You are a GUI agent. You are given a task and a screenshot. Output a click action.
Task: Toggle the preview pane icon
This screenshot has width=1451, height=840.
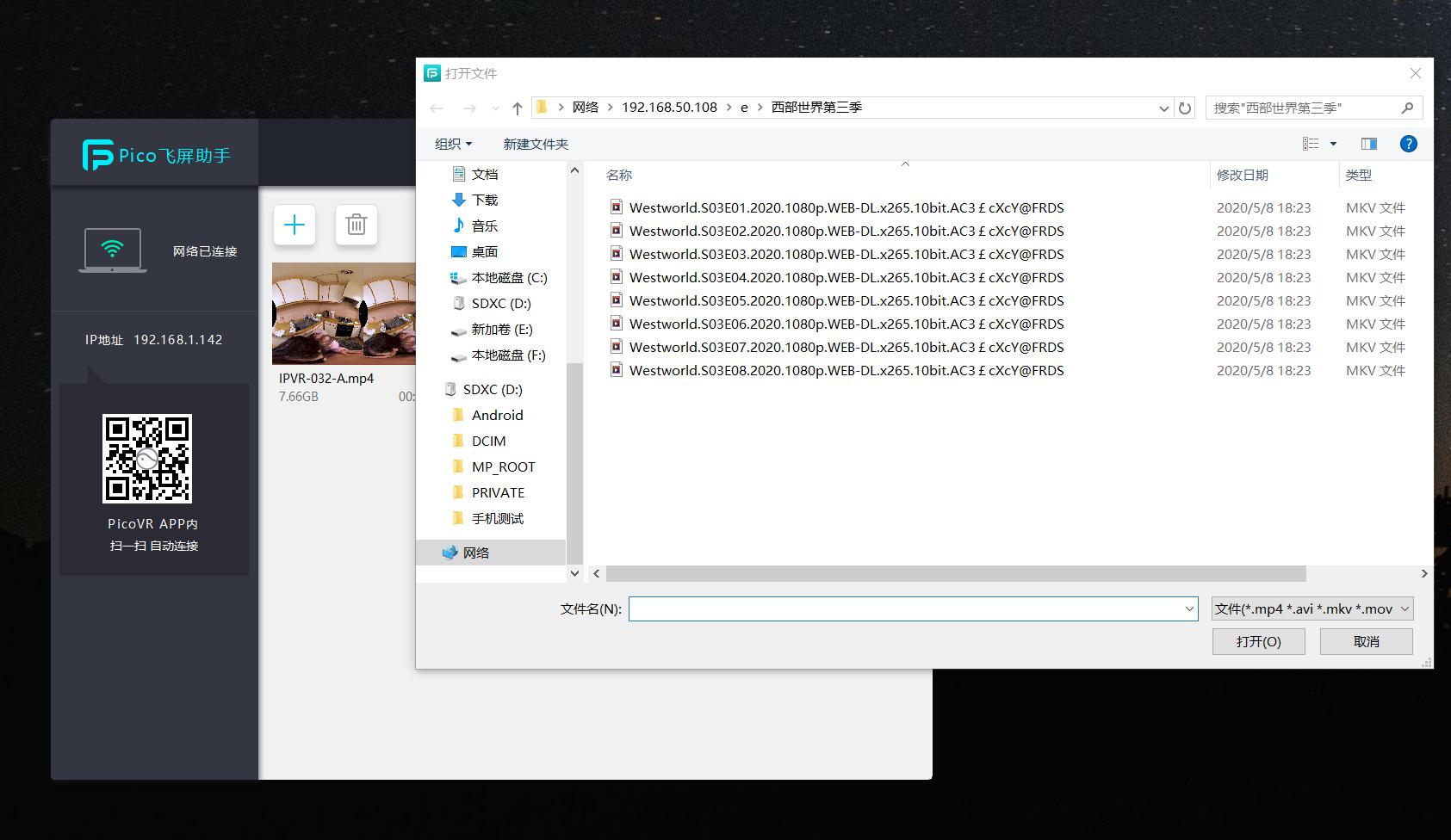click(1368, 144)
